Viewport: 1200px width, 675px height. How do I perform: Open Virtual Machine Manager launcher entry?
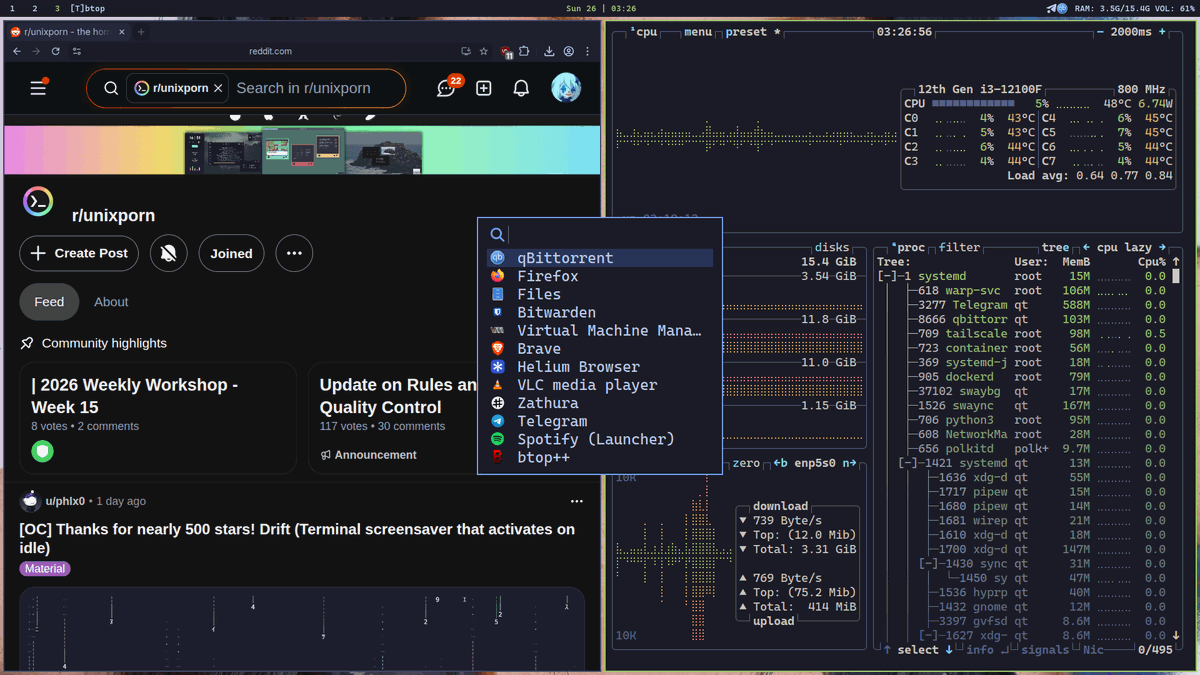click(600, 330)
